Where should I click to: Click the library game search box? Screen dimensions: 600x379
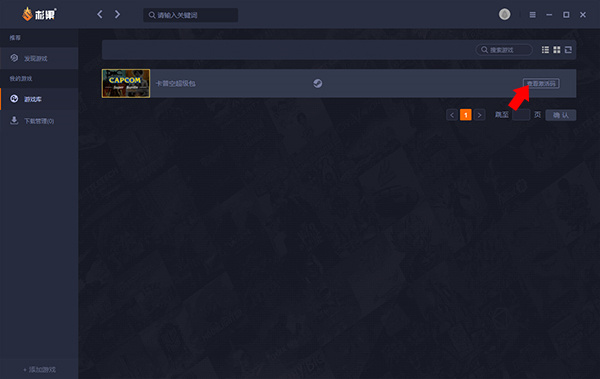coord(504,50)
